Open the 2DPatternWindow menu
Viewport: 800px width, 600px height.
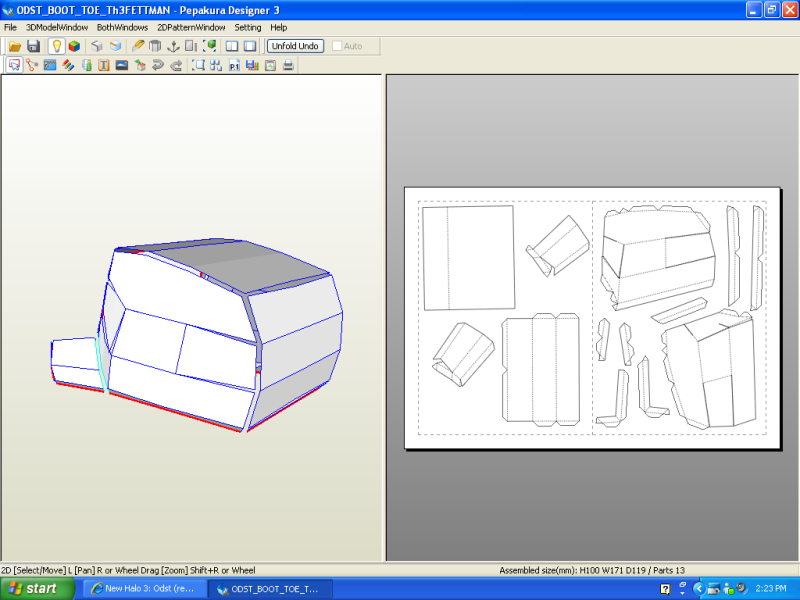click(191, 27)
